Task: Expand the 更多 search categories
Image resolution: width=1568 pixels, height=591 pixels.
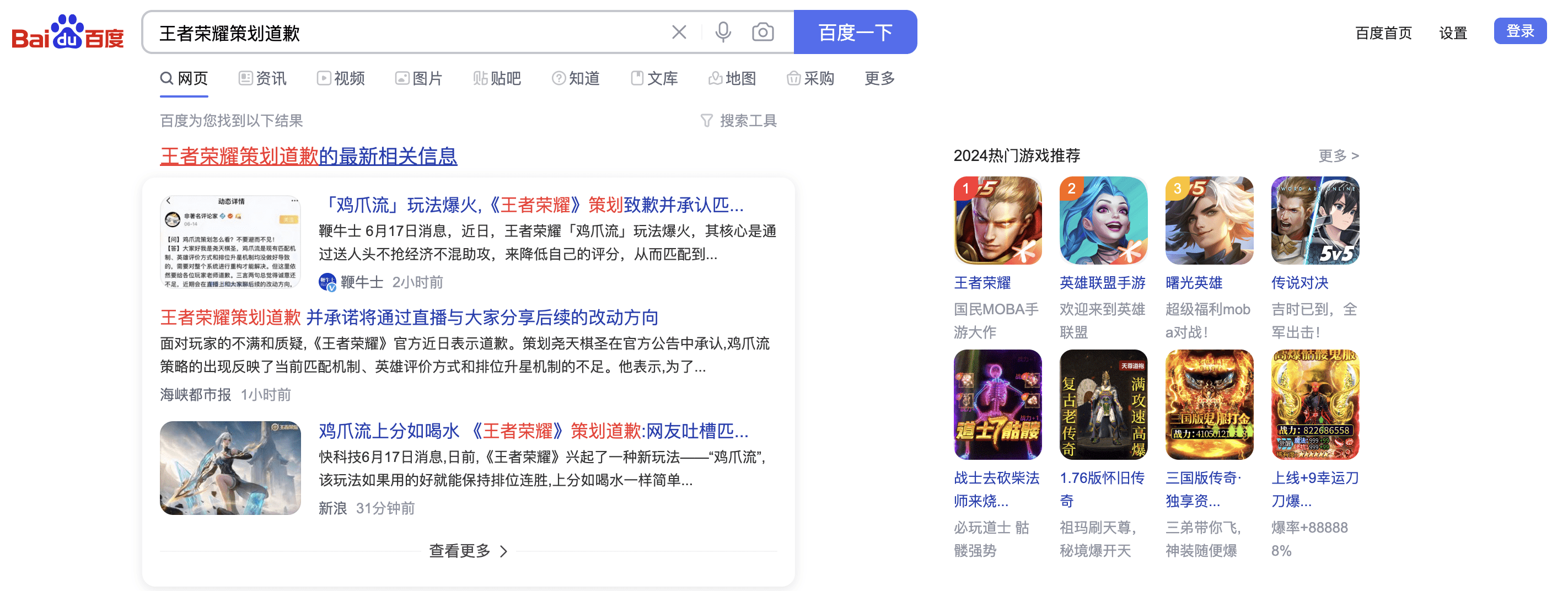Action: tap(879, 78)
